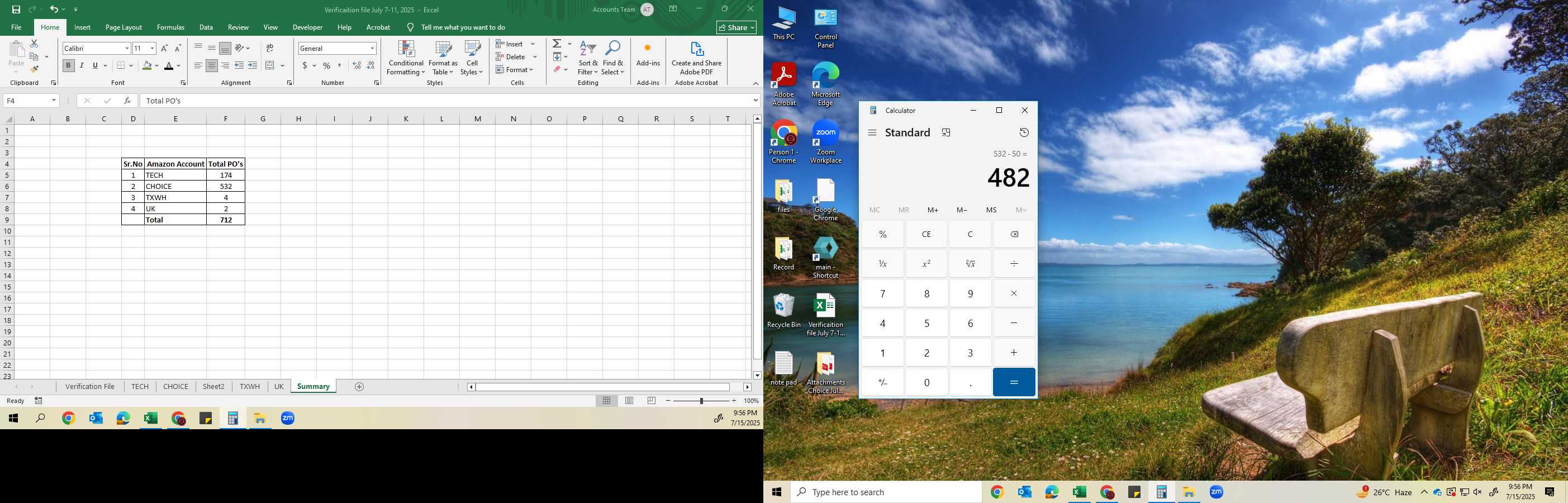Toggle Bottom Align vertical alignment
This screenshot has width=1568, height=503.
click(225, 48)
